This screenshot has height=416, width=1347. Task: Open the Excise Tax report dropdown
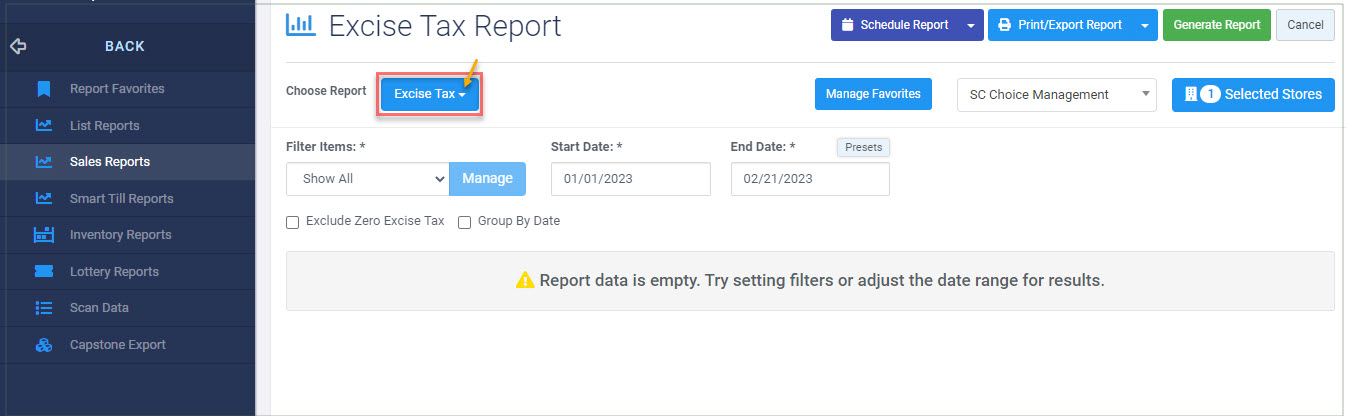(430, 94)
